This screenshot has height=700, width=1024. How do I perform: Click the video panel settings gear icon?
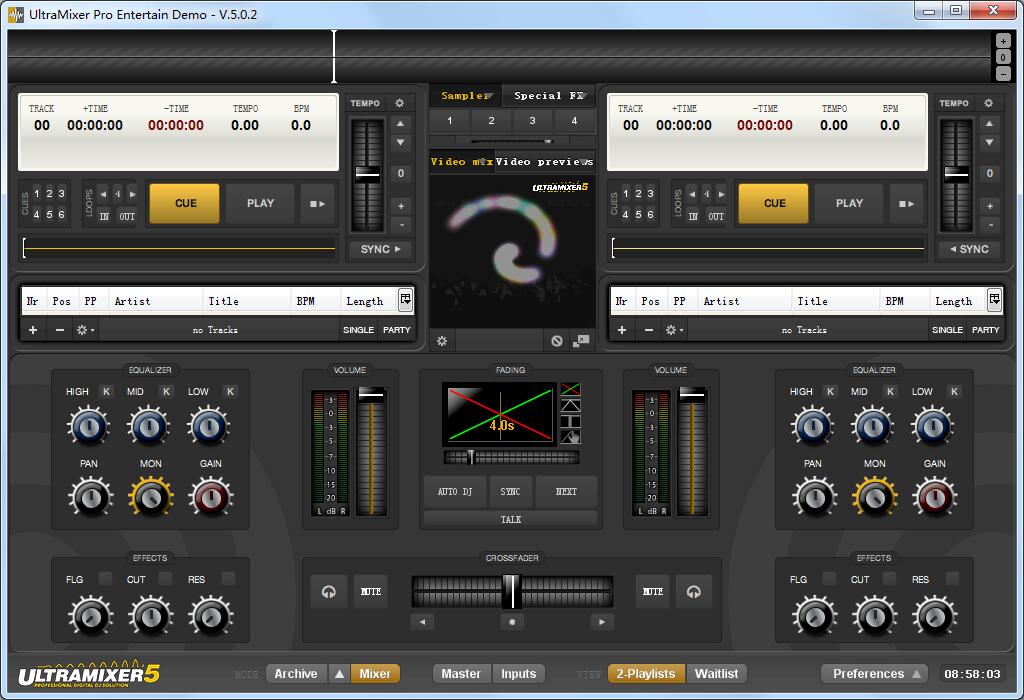[x=442, y=341]
